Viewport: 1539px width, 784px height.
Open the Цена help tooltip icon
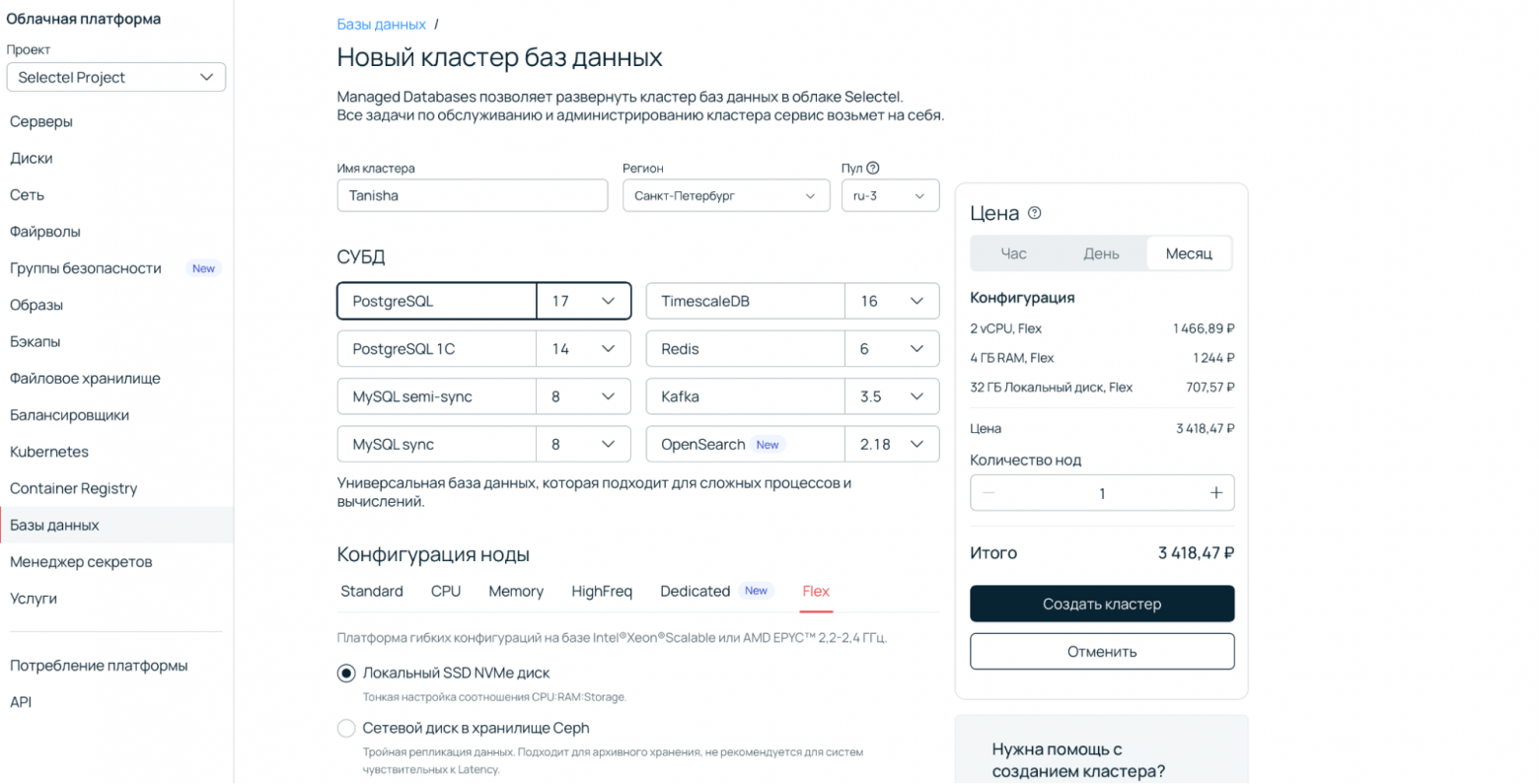pos(1035,212)
